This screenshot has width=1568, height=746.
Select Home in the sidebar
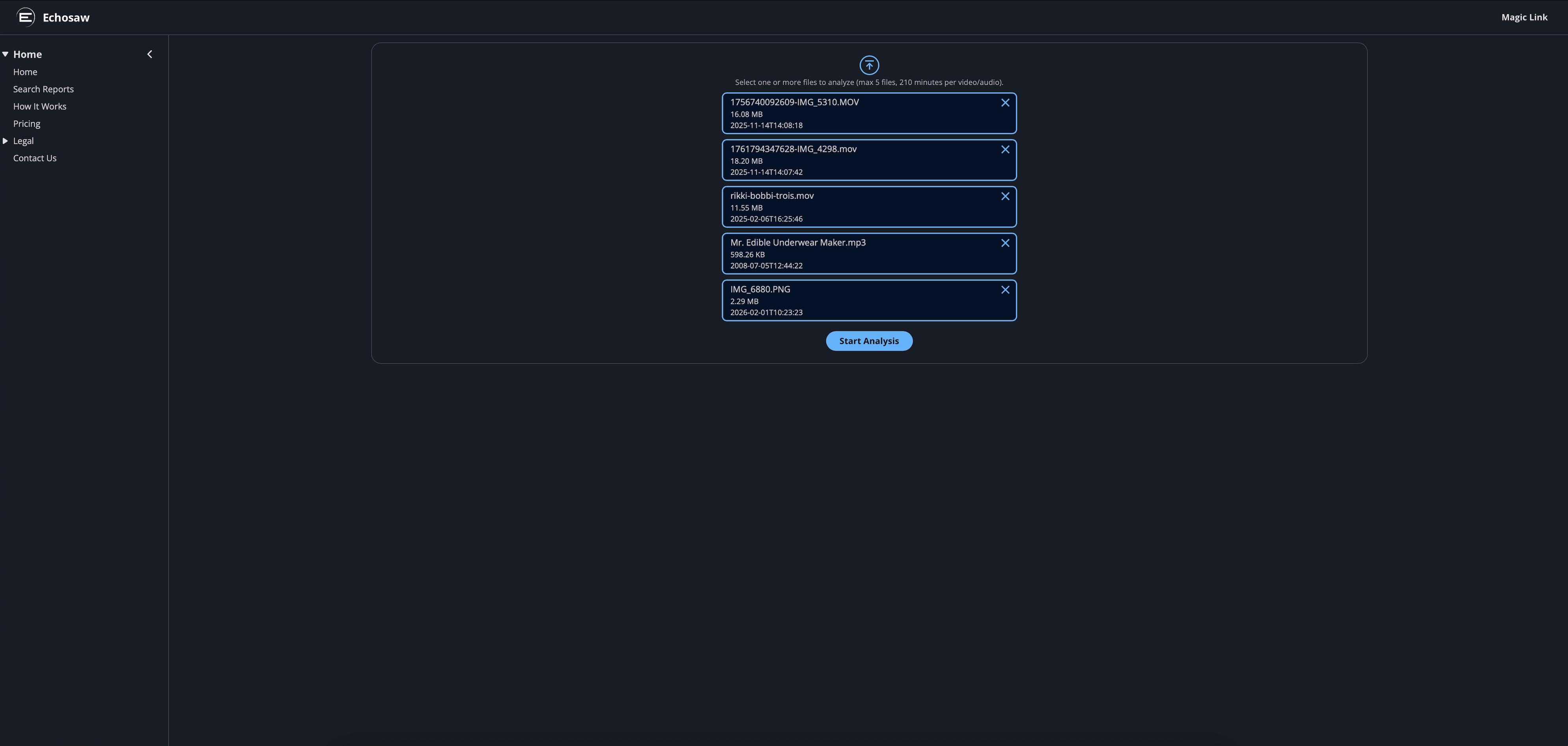(25, 72)
